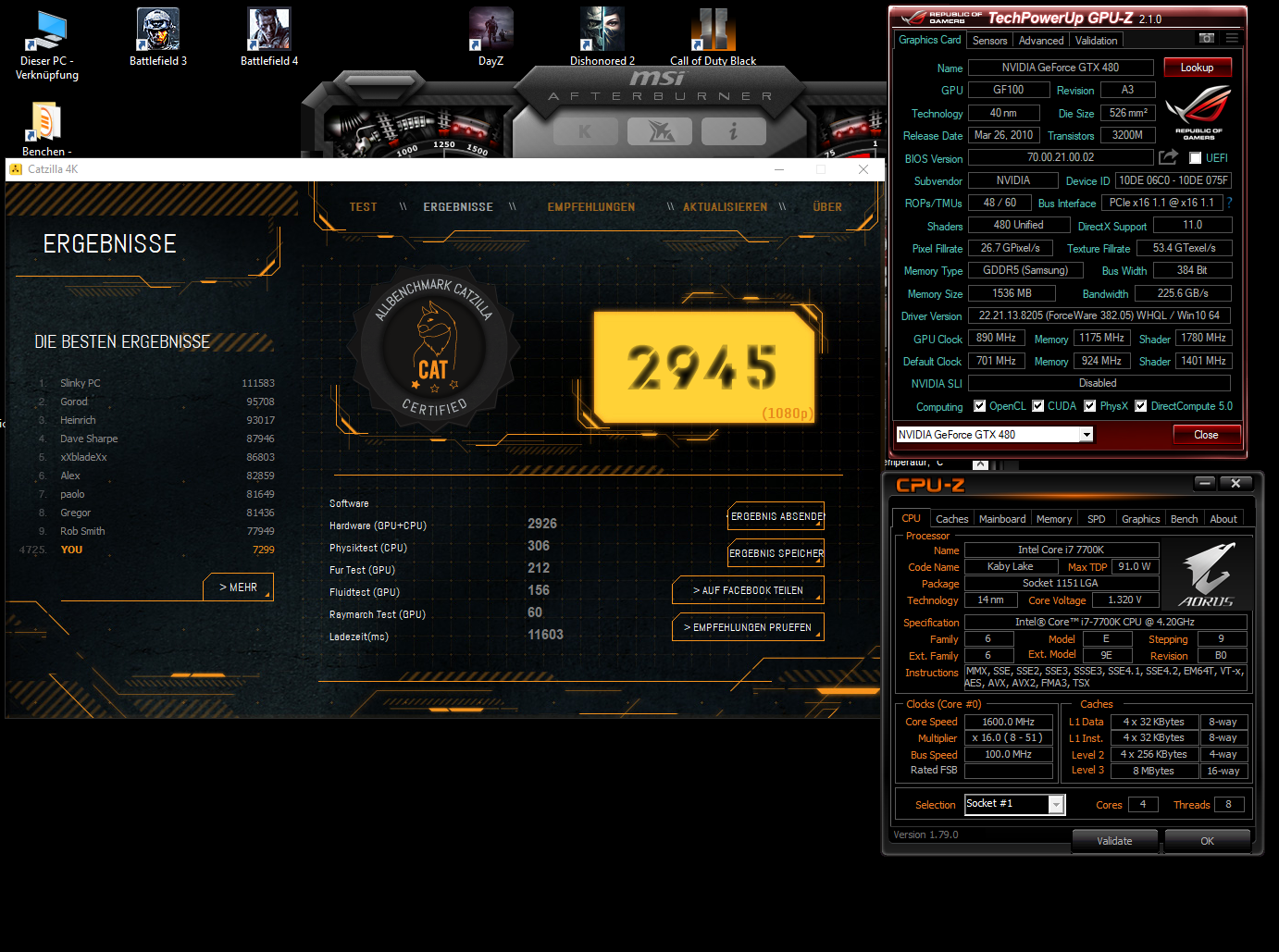Click the ROG logo in GPU-Z

point(1198,112)
